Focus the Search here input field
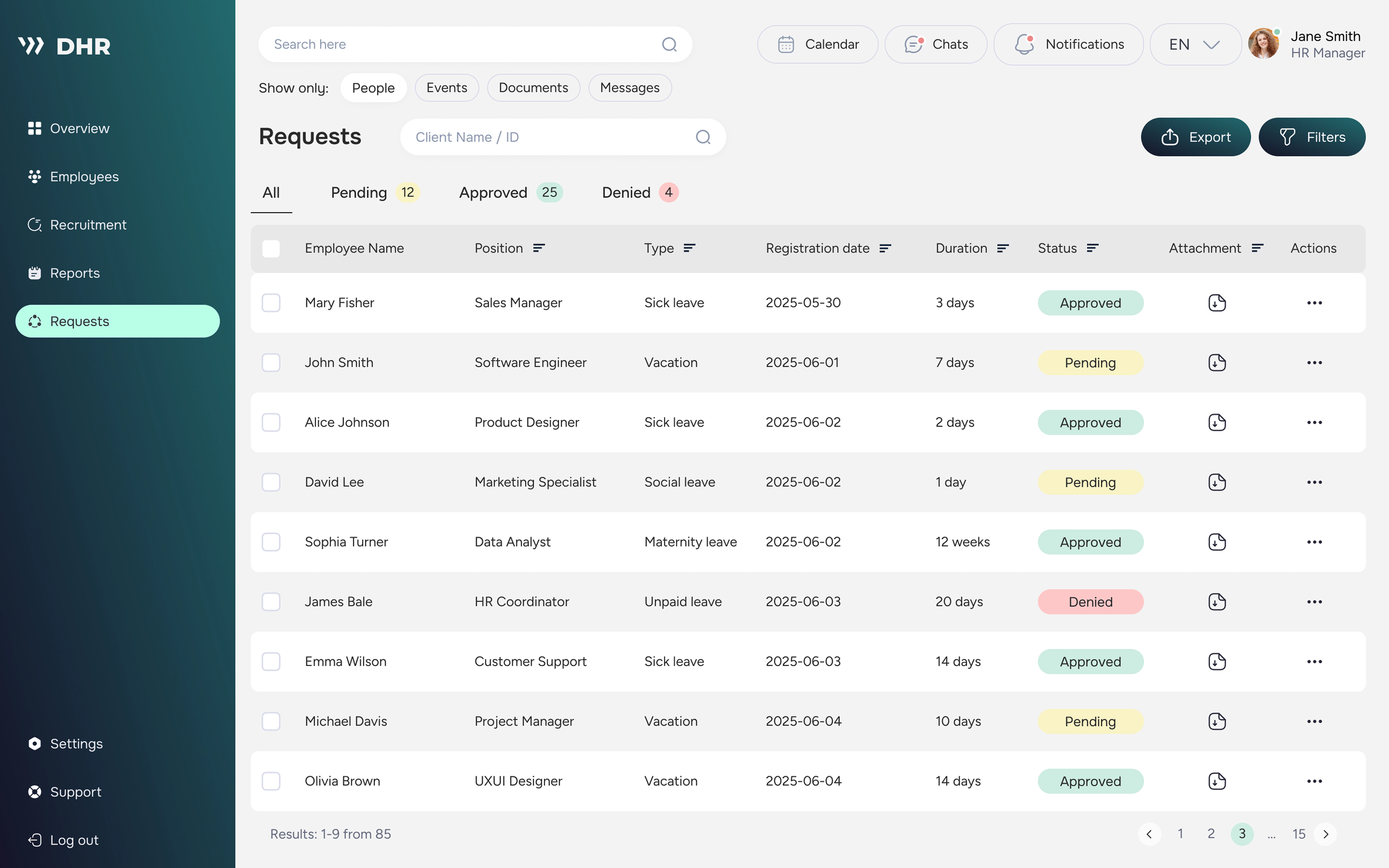The height and width of the screenshot is (868, 1389). pos(459,44)
